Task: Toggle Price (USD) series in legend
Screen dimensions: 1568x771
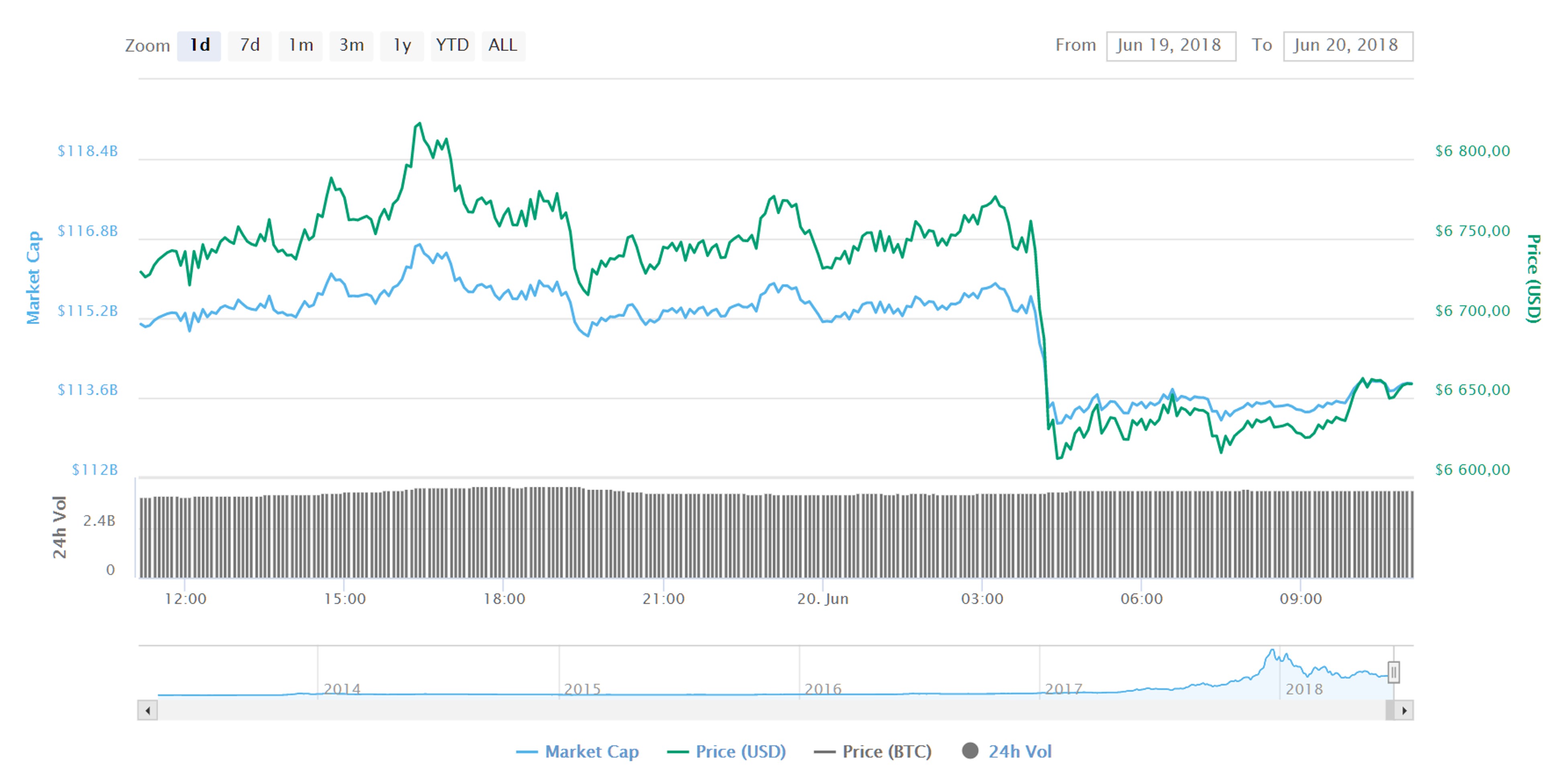Action: (x=726, y=752)
